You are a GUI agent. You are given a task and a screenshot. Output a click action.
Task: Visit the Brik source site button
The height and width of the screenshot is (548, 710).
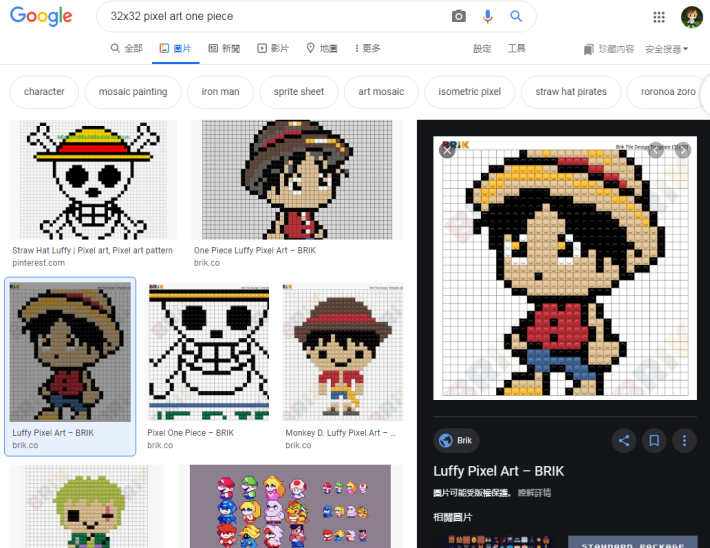[456, 440]
